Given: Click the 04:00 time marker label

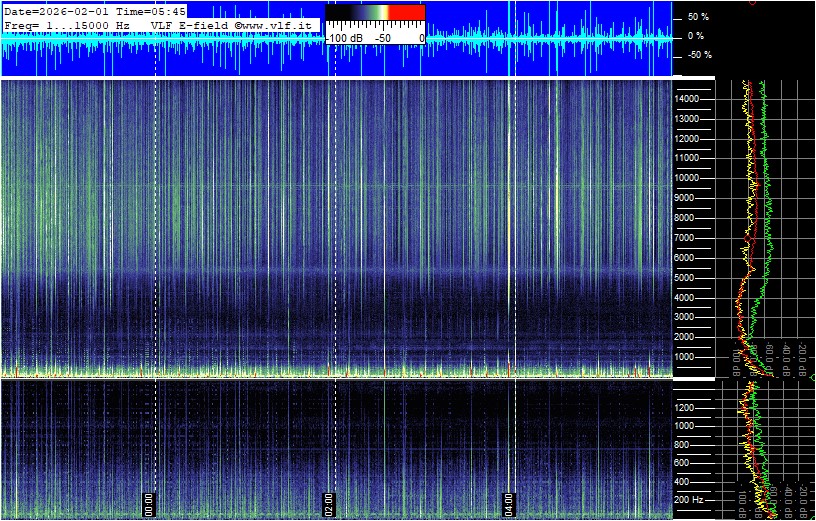Looking at the screenshot, I should coord(508,503).
